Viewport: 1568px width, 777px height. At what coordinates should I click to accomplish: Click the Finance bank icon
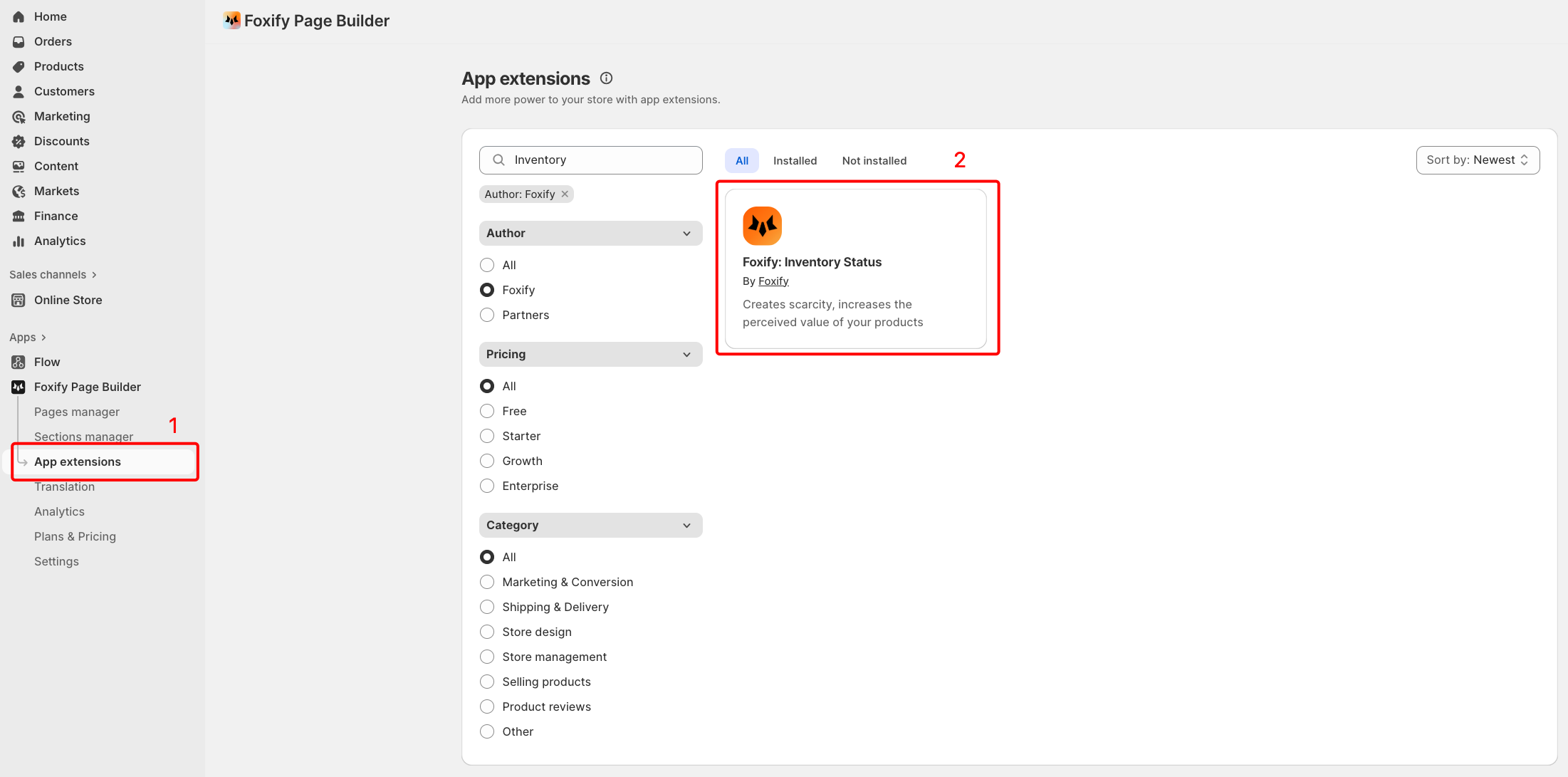19,216
